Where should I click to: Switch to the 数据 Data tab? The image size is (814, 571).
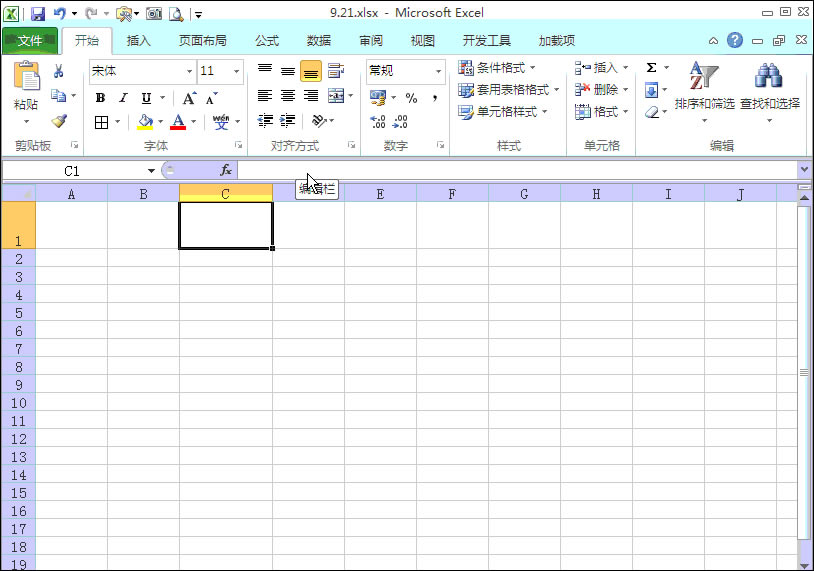coord(319,40)
